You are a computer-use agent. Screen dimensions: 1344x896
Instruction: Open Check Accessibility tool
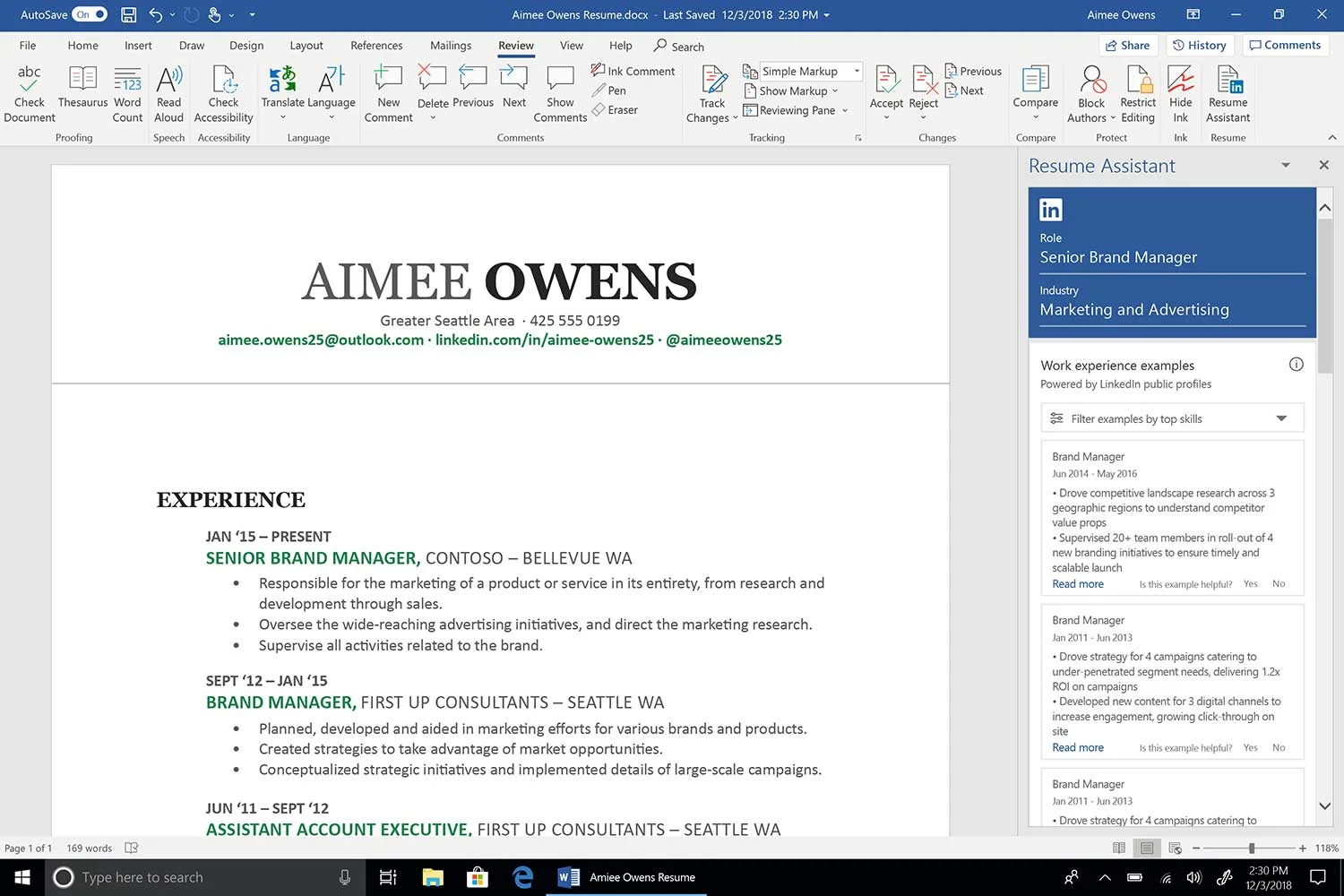(224, 93)
